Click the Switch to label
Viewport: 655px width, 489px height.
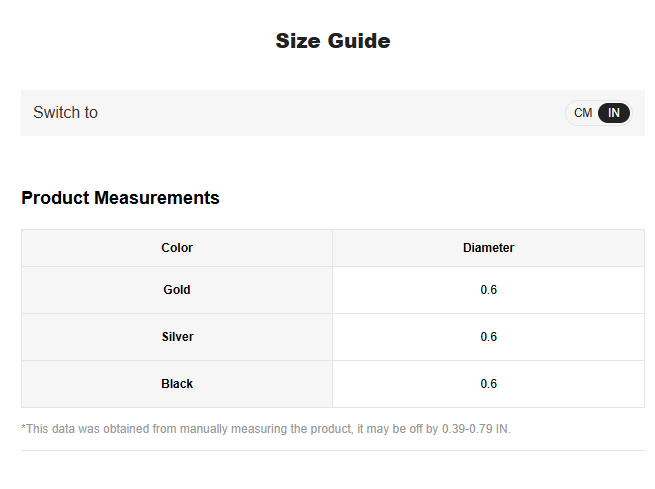(66, 113)
